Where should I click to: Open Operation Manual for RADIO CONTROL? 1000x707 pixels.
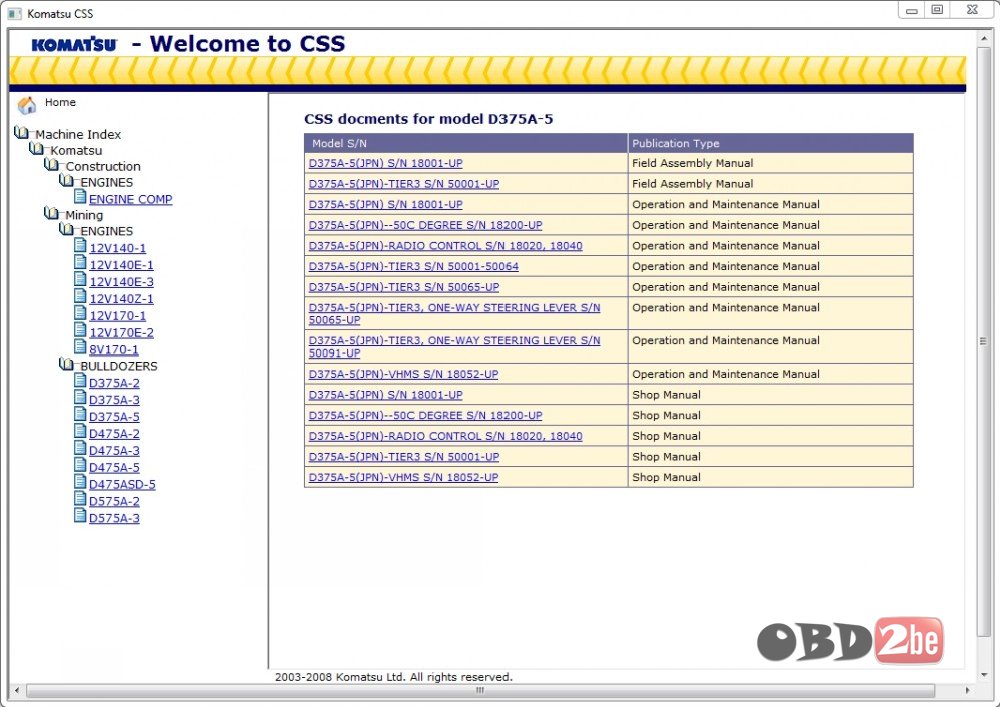pyautogui.click(x=445, y=245)
